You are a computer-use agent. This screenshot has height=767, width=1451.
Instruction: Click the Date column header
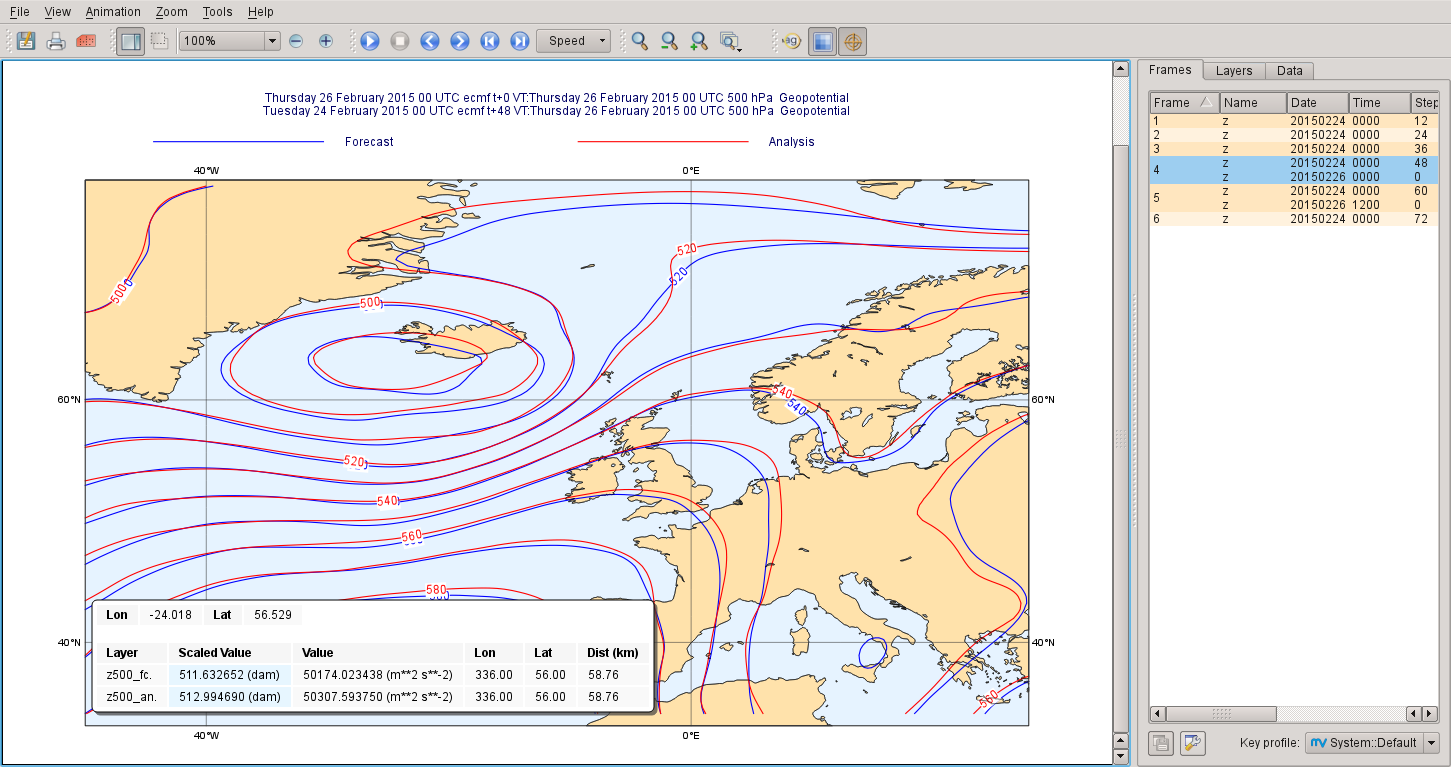point(1317,102)
